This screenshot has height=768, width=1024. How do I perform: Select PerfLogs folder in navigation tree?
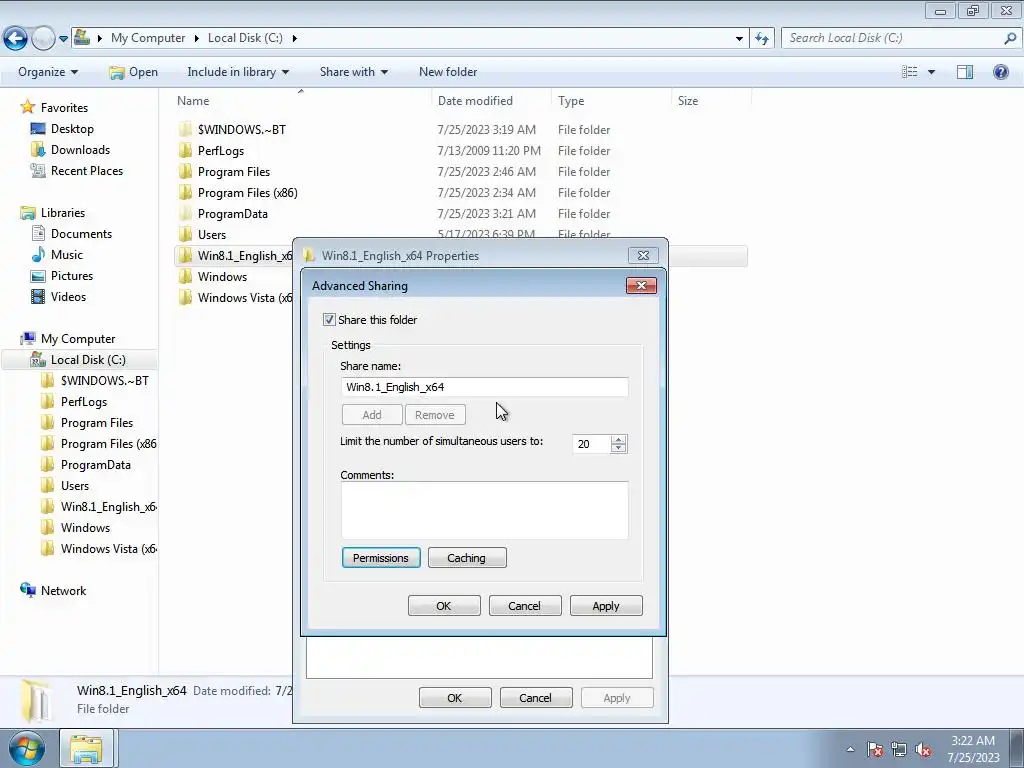(x=84, y=402)
